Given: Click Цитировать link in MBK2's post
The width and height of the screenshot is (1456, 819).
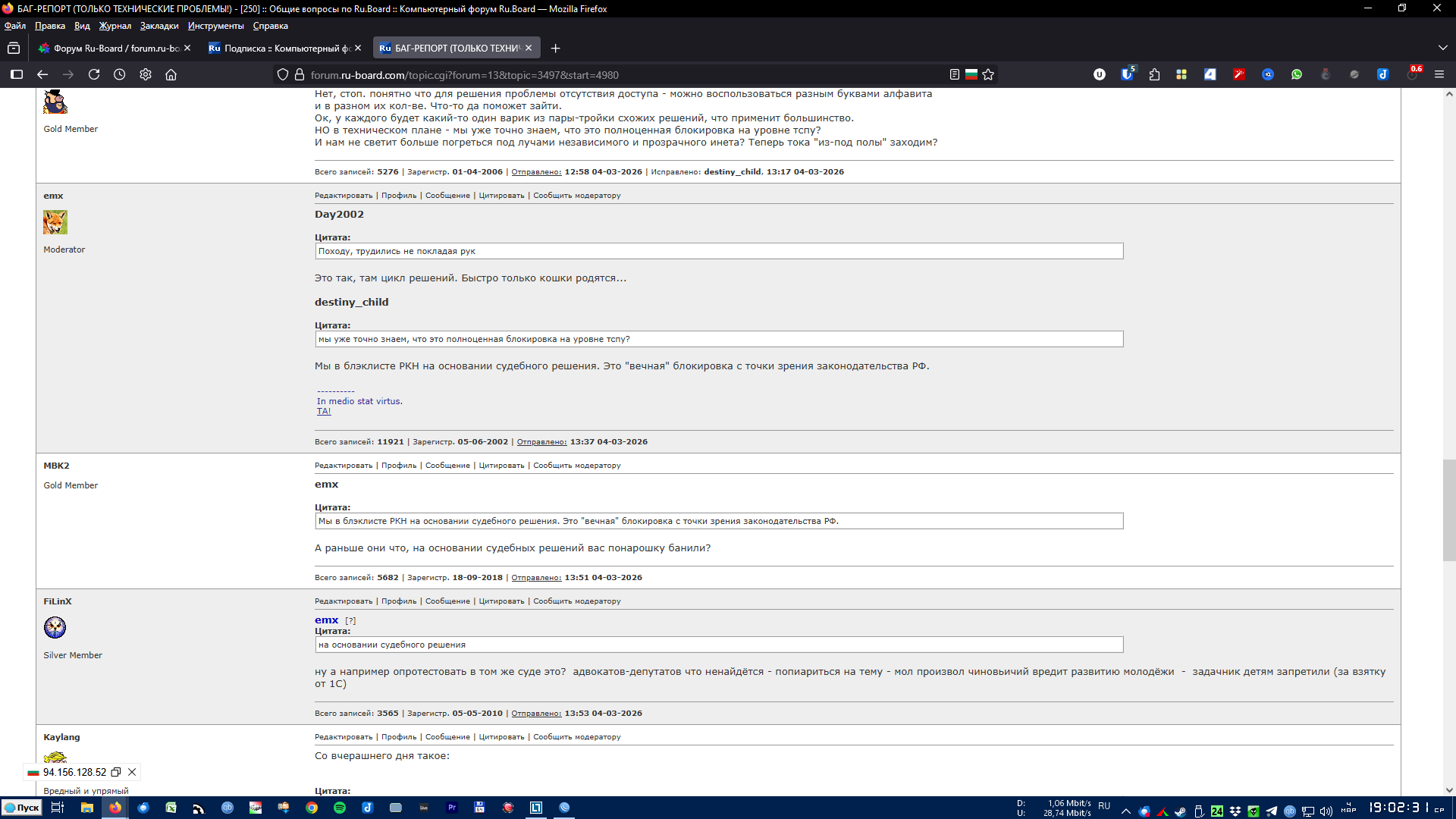Looking at the screenshot, I should [501, 466].
